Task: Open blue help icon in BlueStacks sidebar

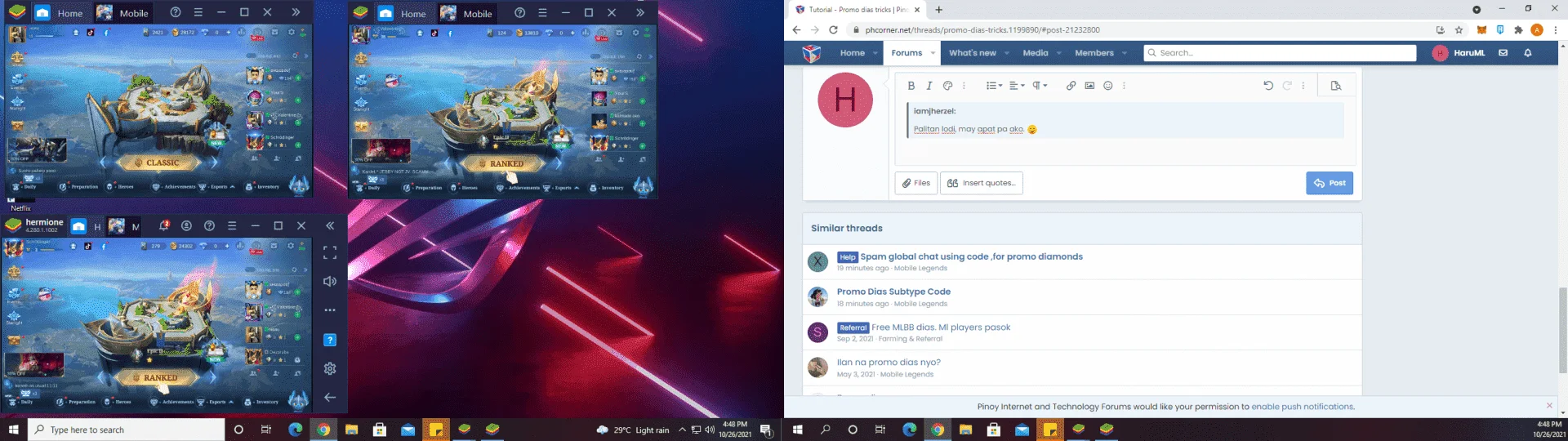Action: tap(330, 340)
